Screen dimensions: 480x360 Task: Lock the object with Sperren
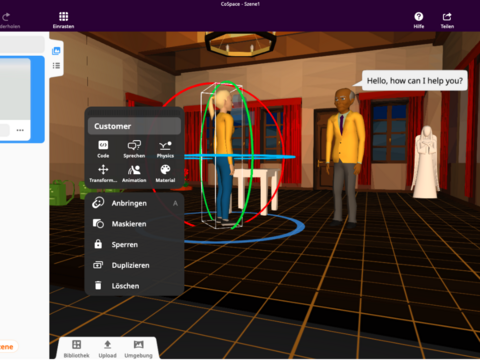click(135, 244)
